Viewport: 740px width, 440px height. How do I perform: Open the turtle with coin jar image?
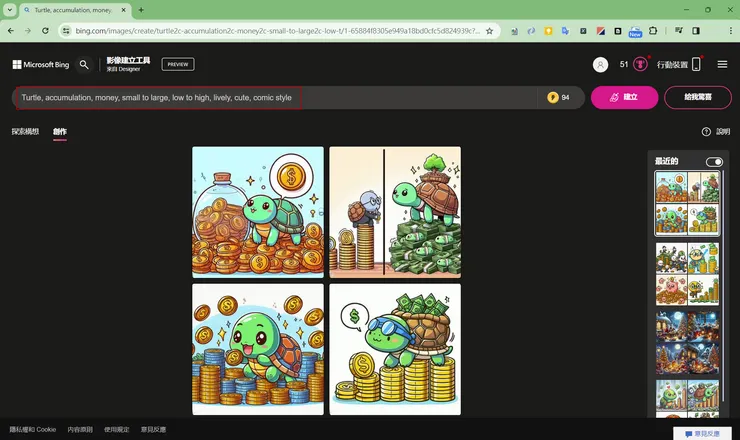point(258,212)
